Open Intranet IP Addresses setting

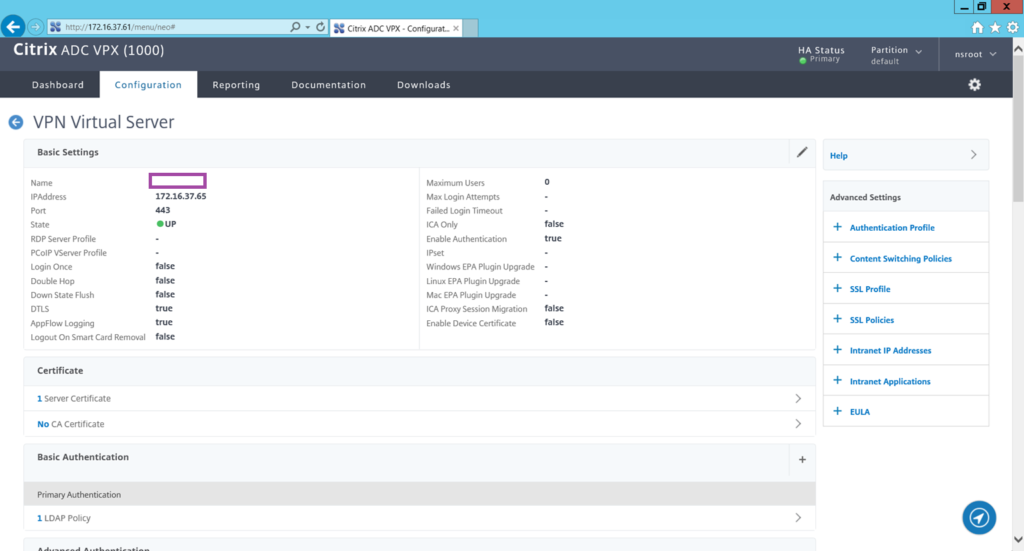[x=890, y=351]
